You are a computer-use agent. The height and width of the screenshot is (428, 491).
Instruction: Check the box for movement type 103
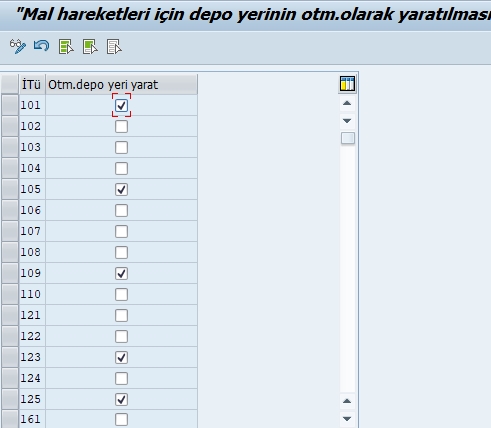pyautogui.click(x=121, y=148)
